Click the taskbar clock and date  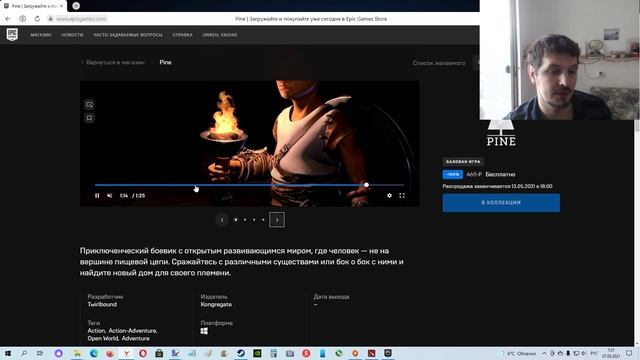click(x=611, y=353)
